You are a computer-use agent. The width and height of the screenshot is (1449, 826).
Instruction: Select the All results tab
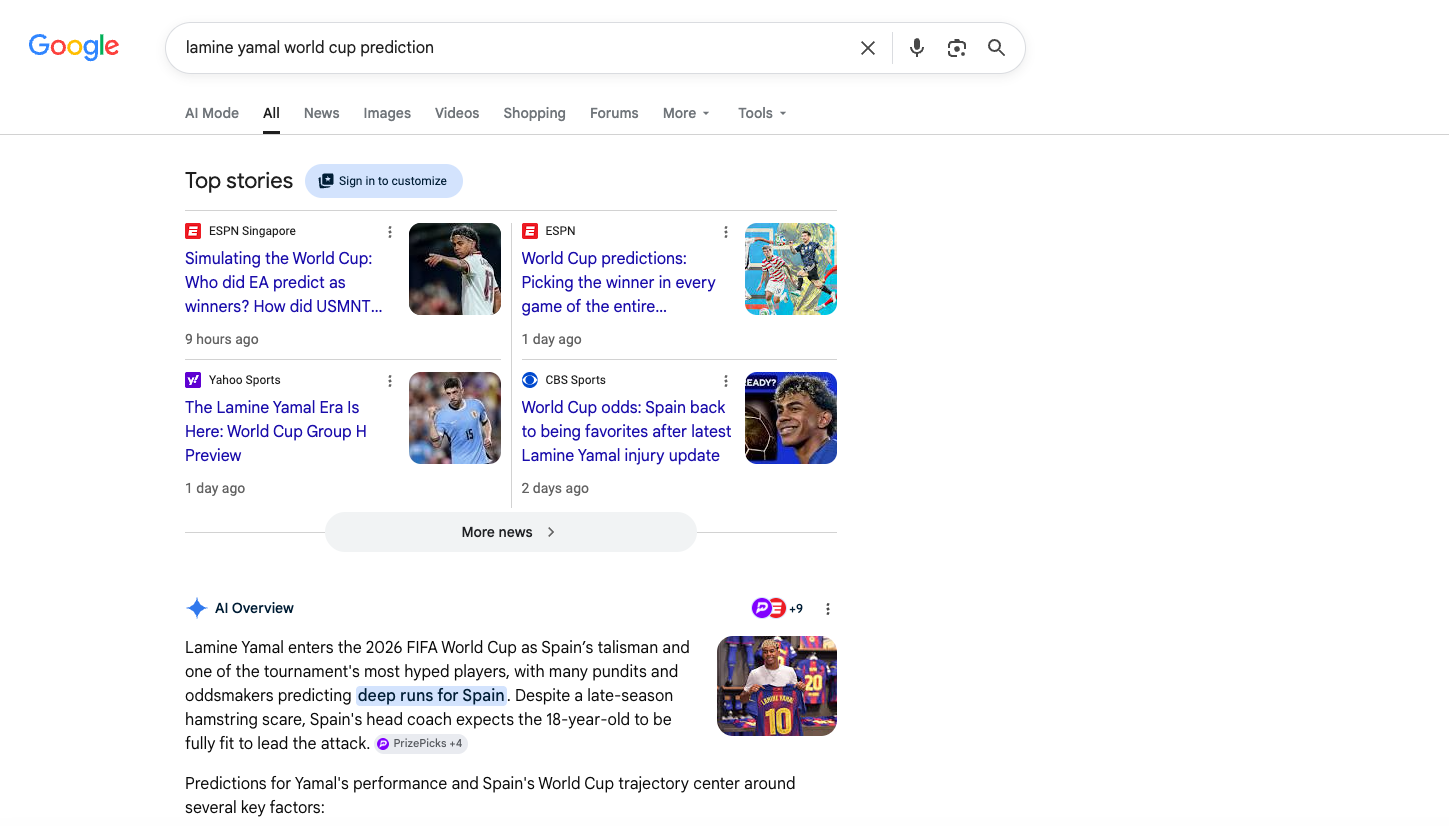tap(271, 113)
